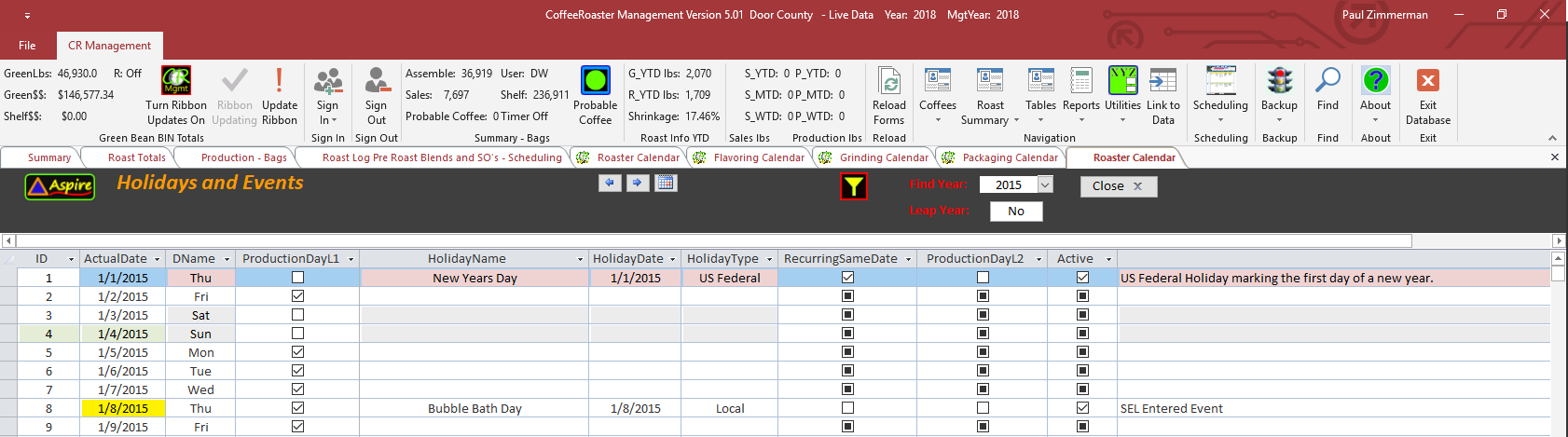The width and height of the screenshot is (1568, 437).
Task: Click the yellow highlighted 1/8/2015 date cell
Action: tap(123, 408)
